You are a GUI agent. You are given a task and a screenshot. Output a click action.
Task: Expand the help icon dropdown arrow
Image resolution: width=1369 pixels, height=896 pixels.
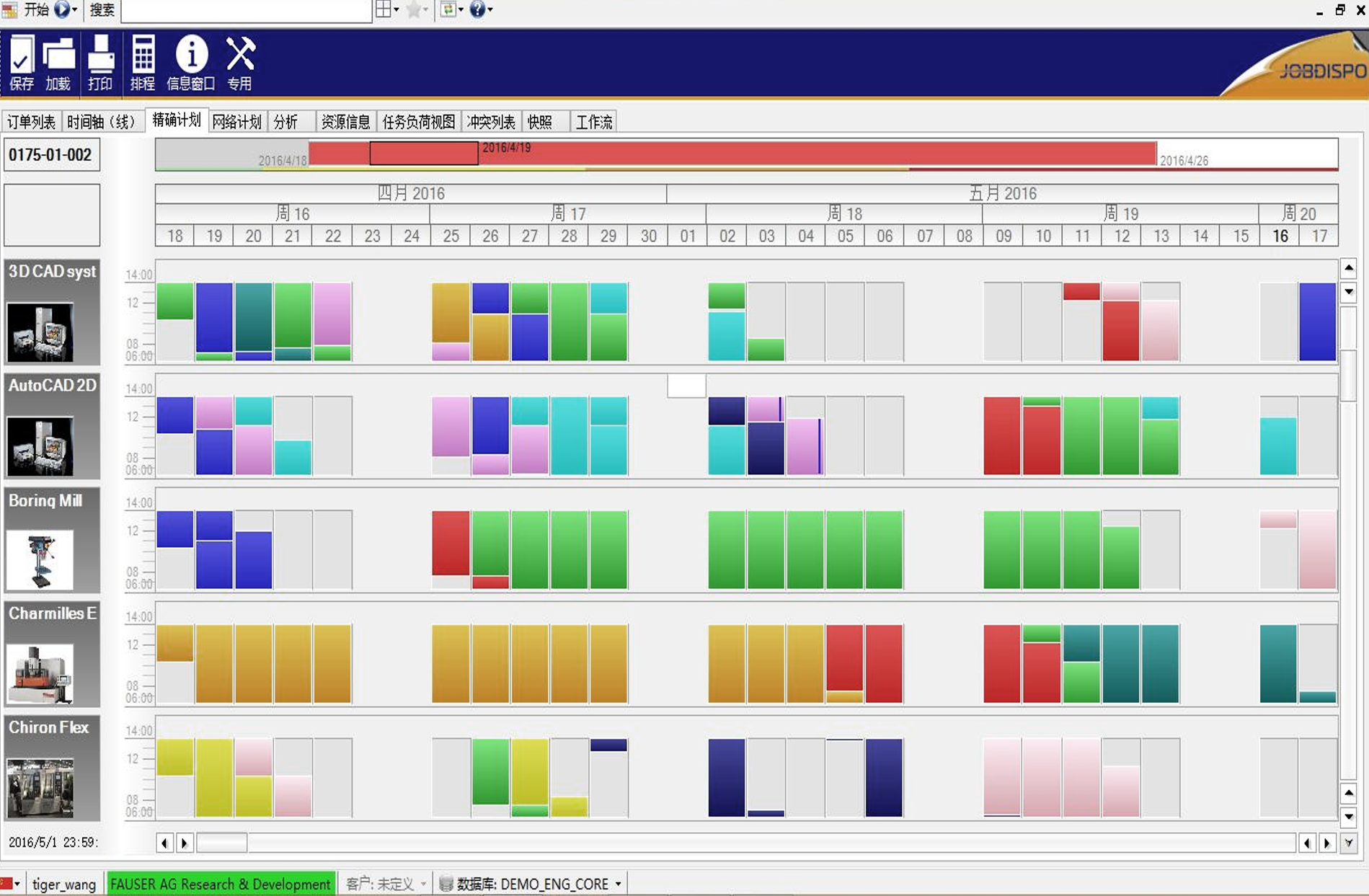click(490, 10)
